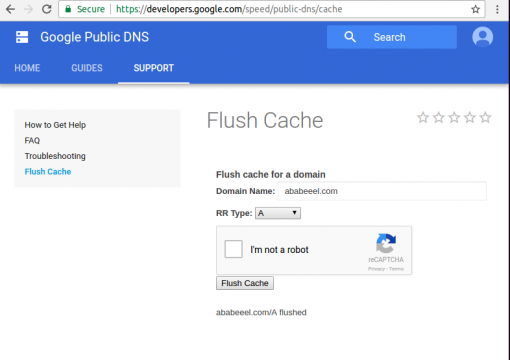Click the green Secure padlock icon
Viewport: 510px width, 360px height.
(68, 9)
